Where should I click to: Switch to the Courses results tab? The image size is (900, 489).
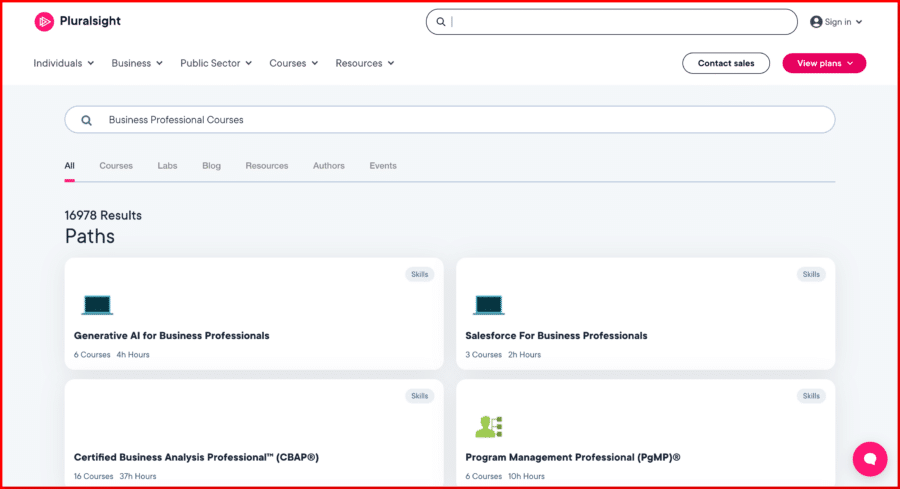tap(116, 166)
